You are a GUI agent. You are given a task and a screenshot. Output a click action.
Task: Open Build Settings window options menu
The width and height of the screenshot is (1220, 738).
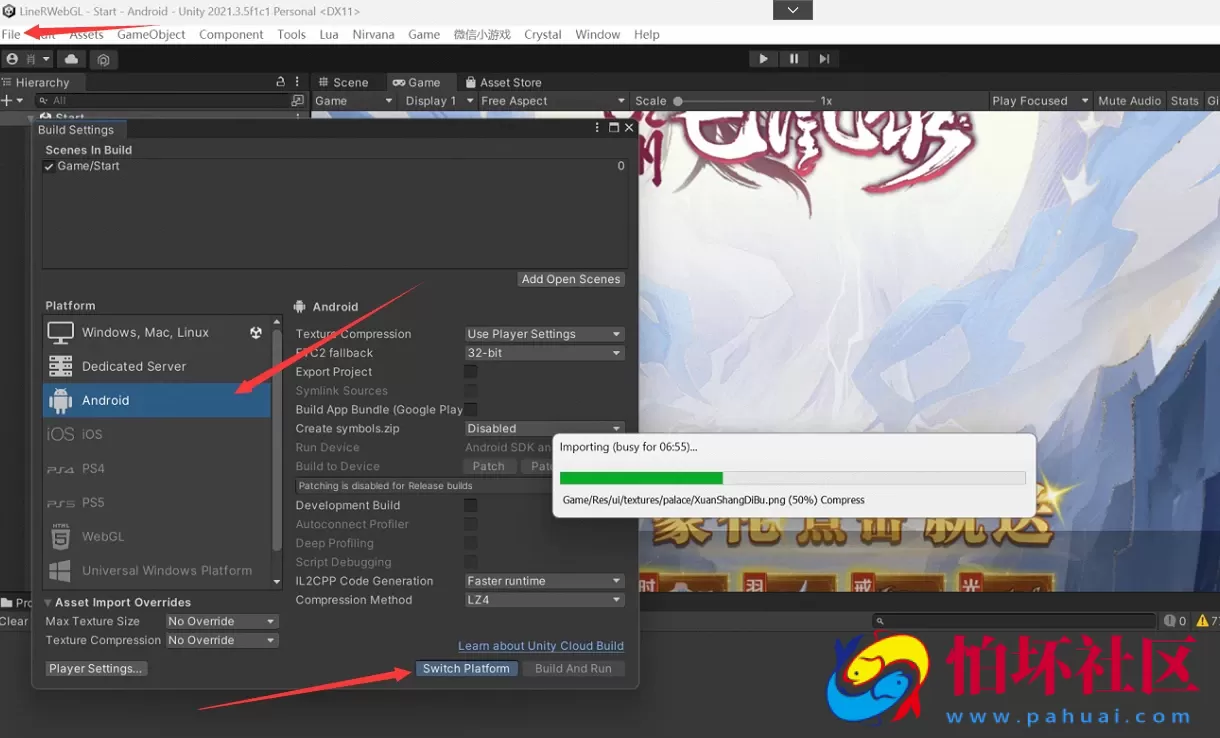[598, 128]
